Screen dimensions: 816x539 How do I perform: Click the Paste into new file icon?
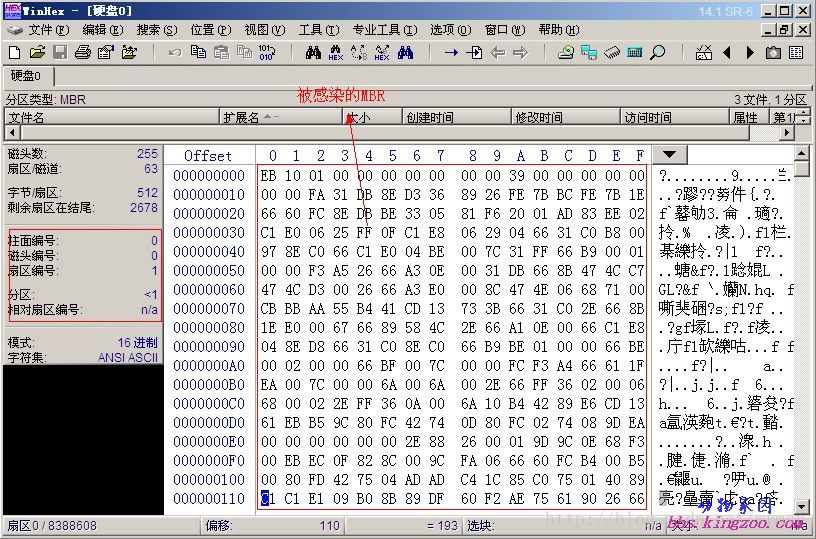coord(244,53)
